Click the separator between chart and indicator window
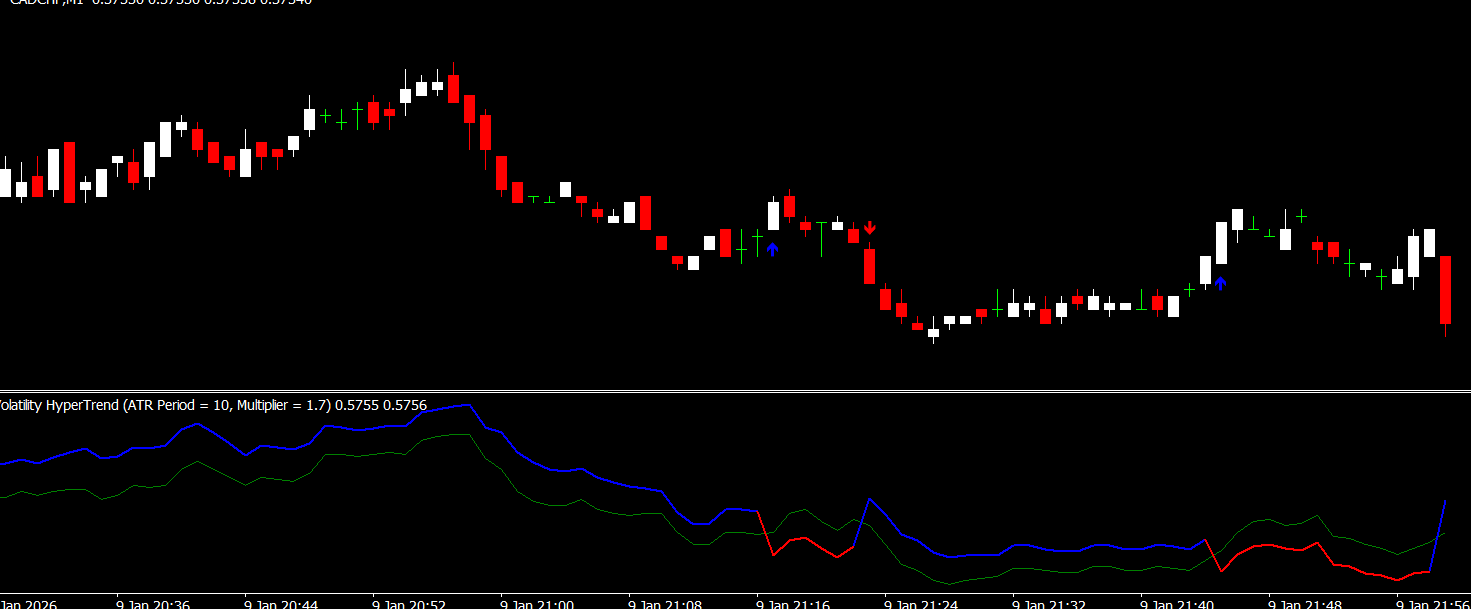 tap(735, 391)
